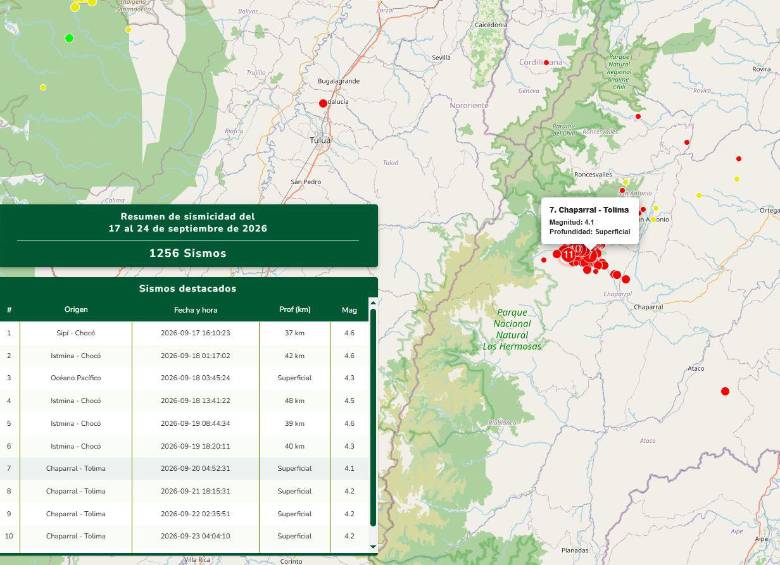Click the 1256 Sismos summary text

(x=188, y=253)
